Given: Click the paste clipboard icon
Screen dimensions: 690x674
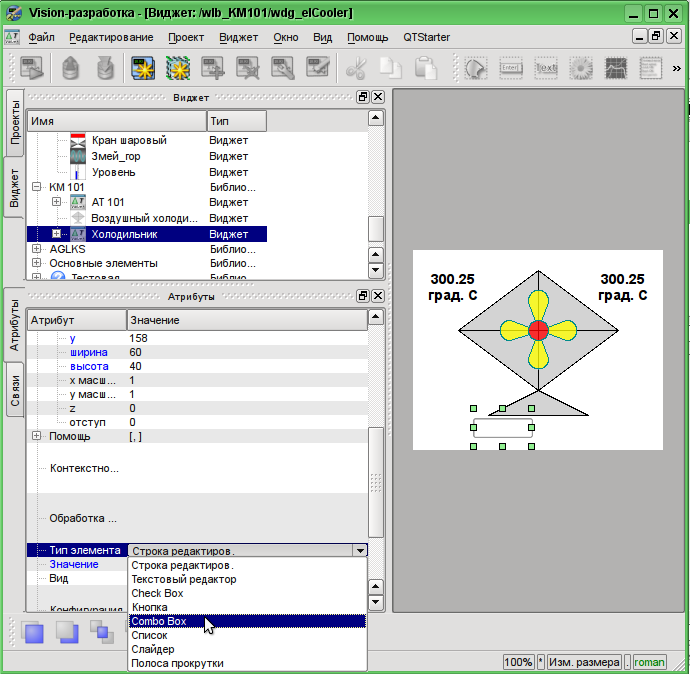Looking at the screenshot, I should (x=425, y=69).
